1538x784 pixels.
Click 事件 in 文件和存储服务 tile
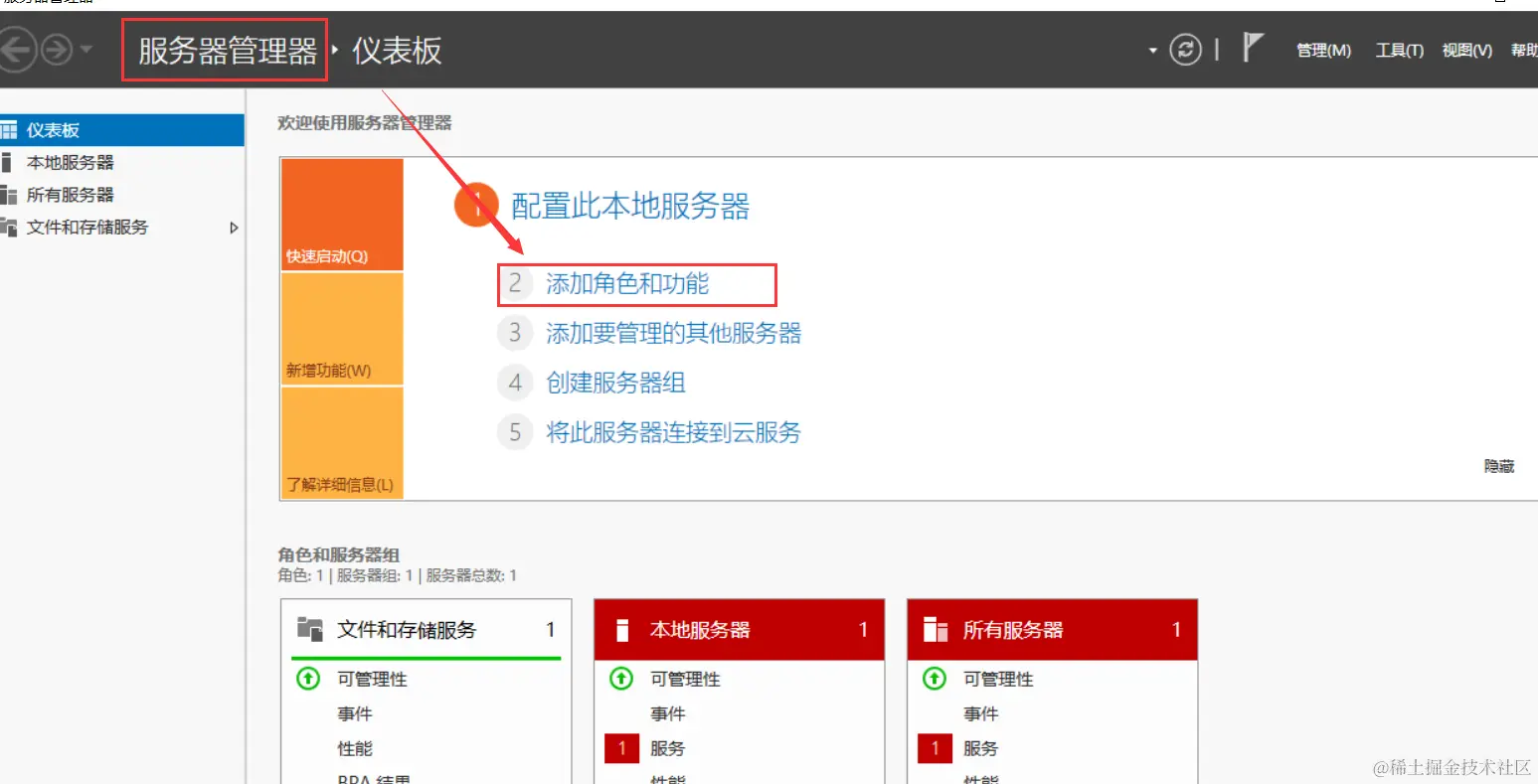click(355, 713)
